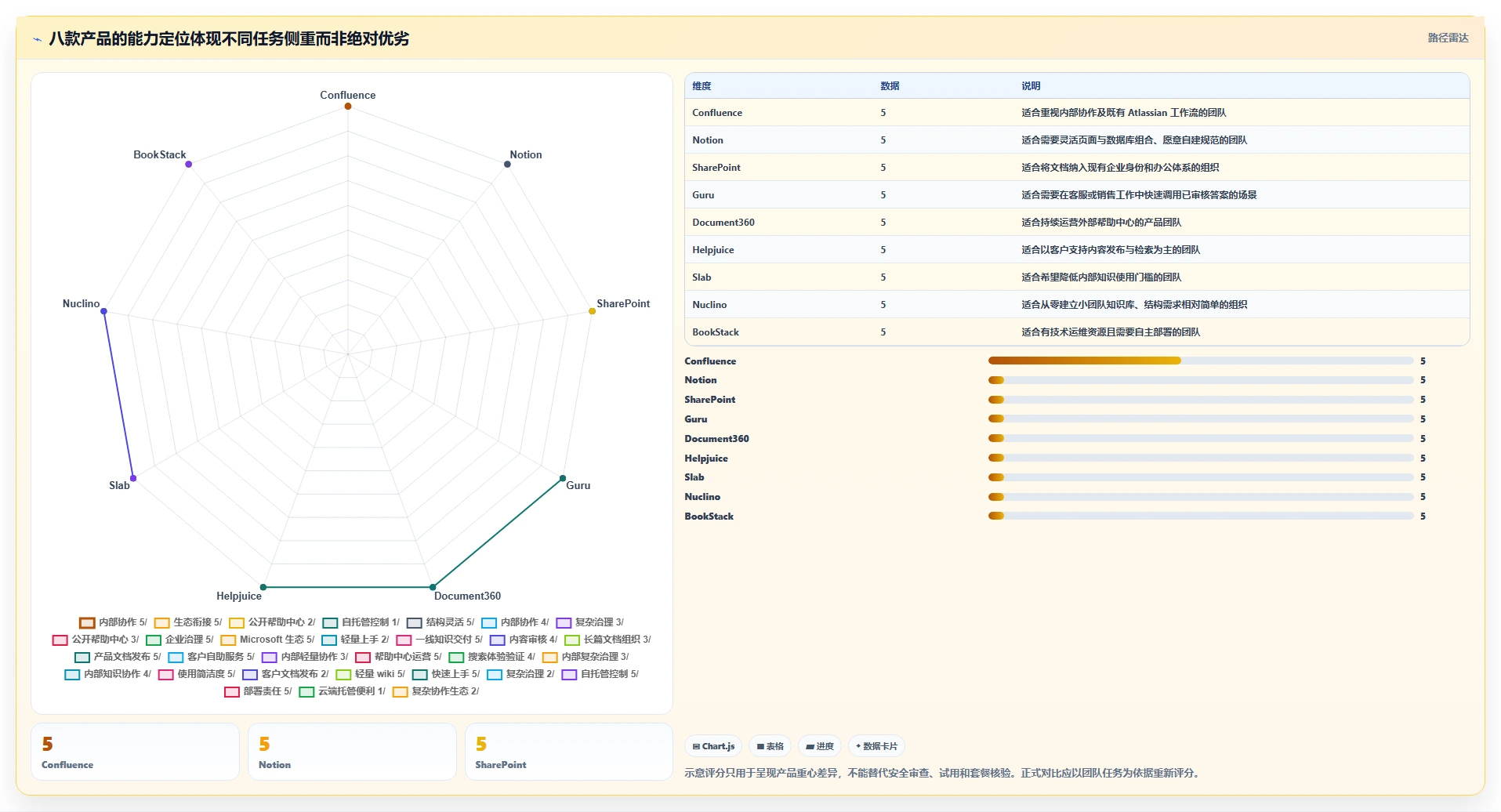Toggle legend item 内部协作 4/
The width and height of the screenshot is (1501, 812).
516,622
